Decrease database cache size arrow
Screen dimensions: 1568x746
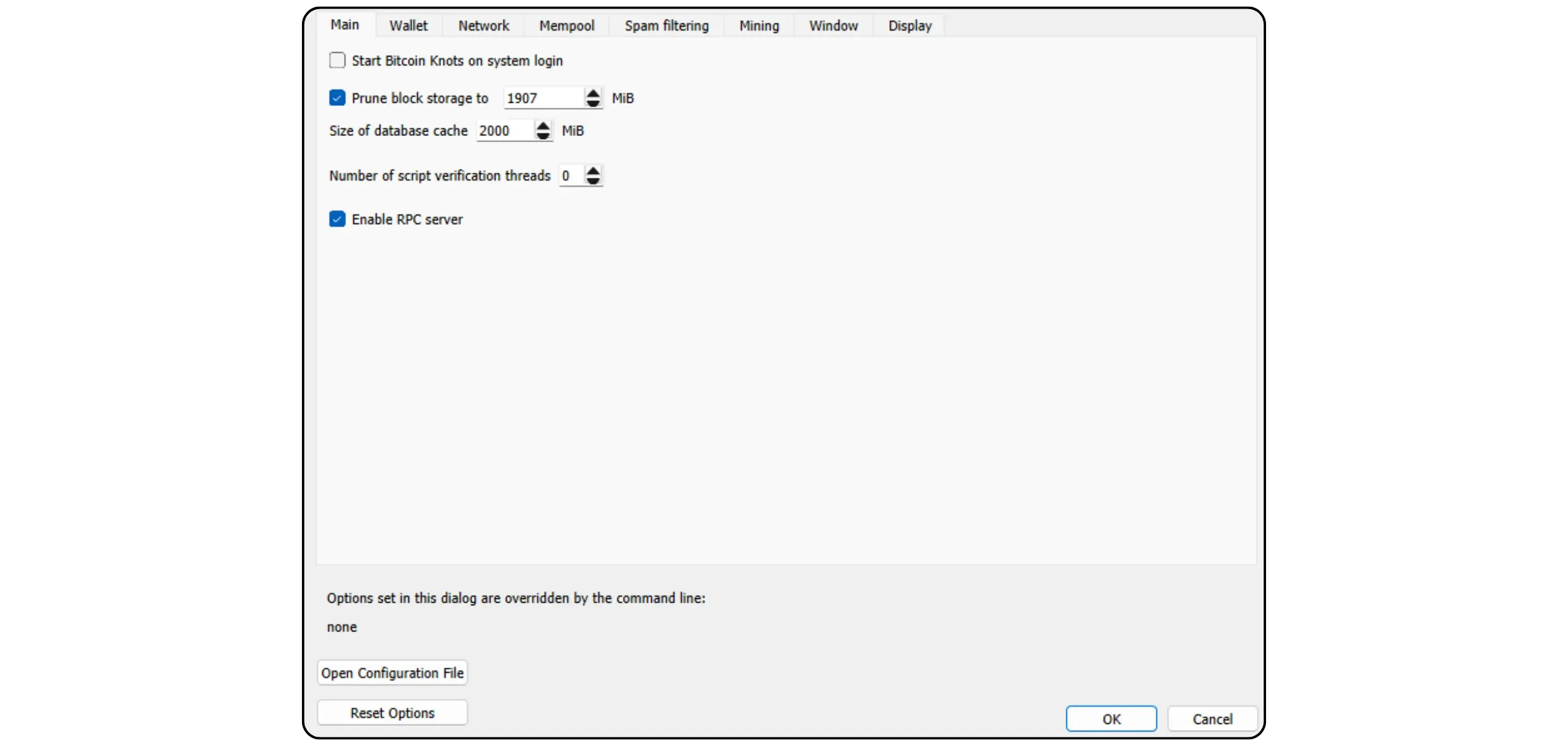pos(543,135)
